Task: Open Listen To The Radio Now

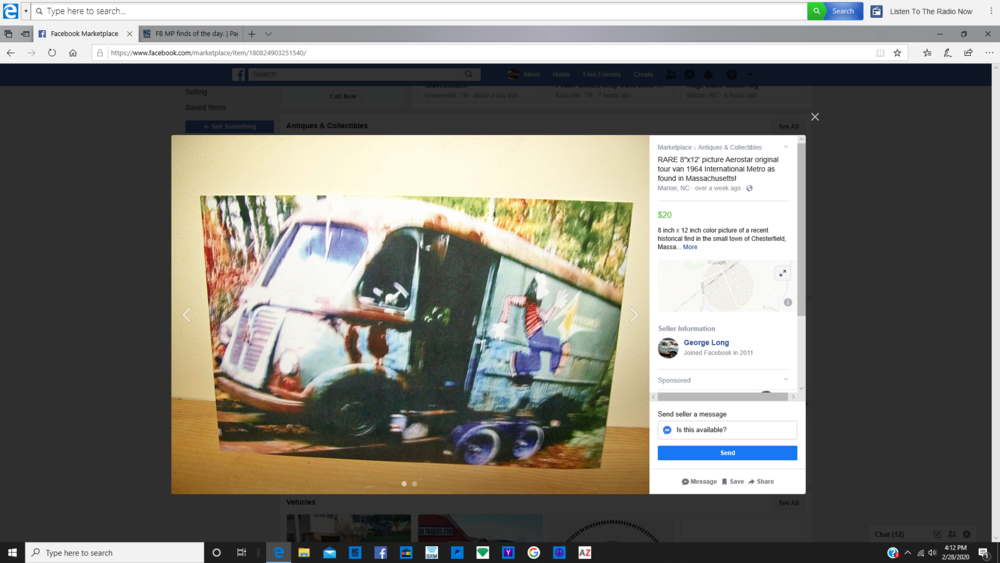Action: pos(922,11)
